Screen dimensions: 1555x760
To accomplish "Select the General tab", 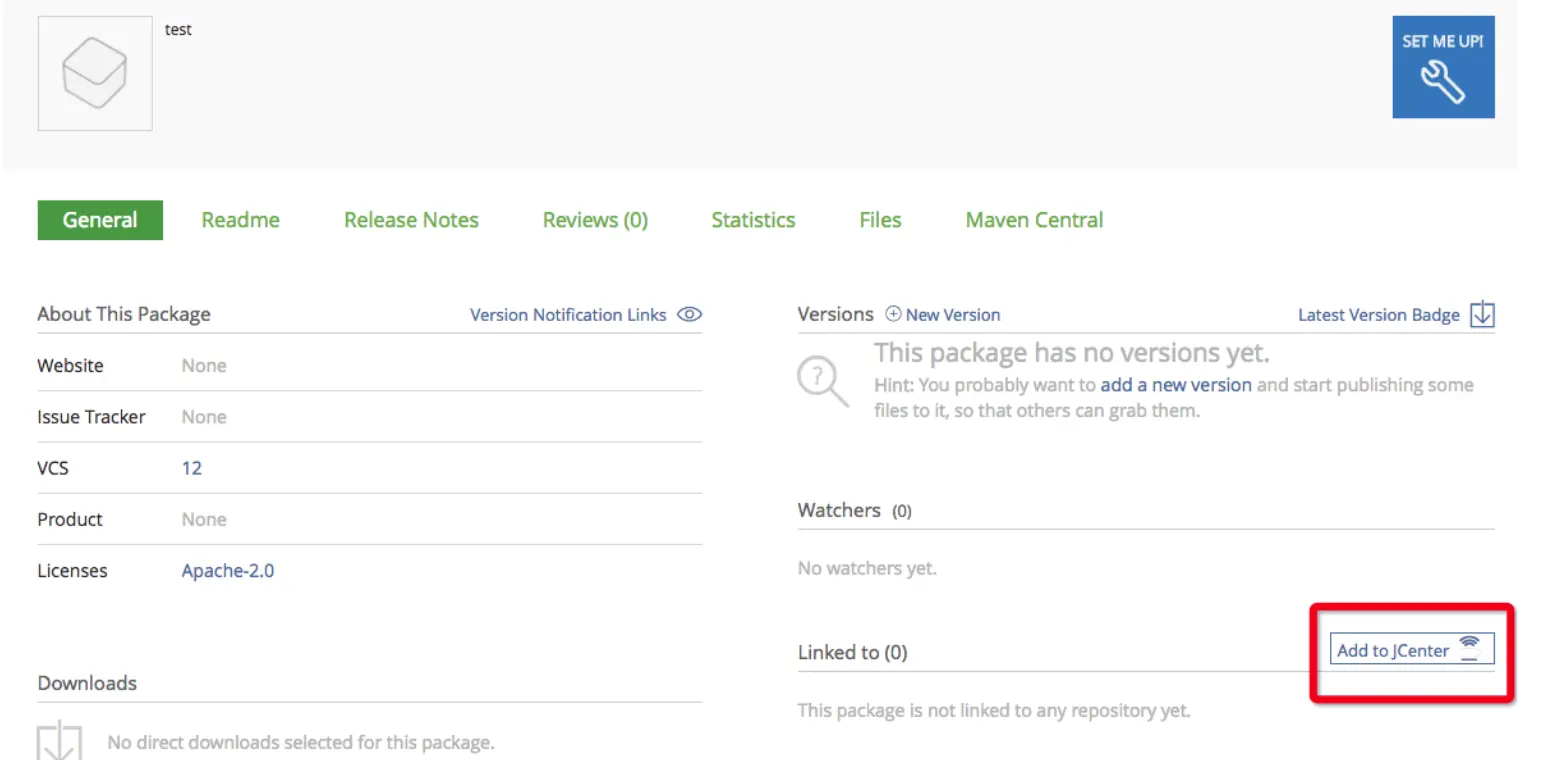I will [100, 220].
